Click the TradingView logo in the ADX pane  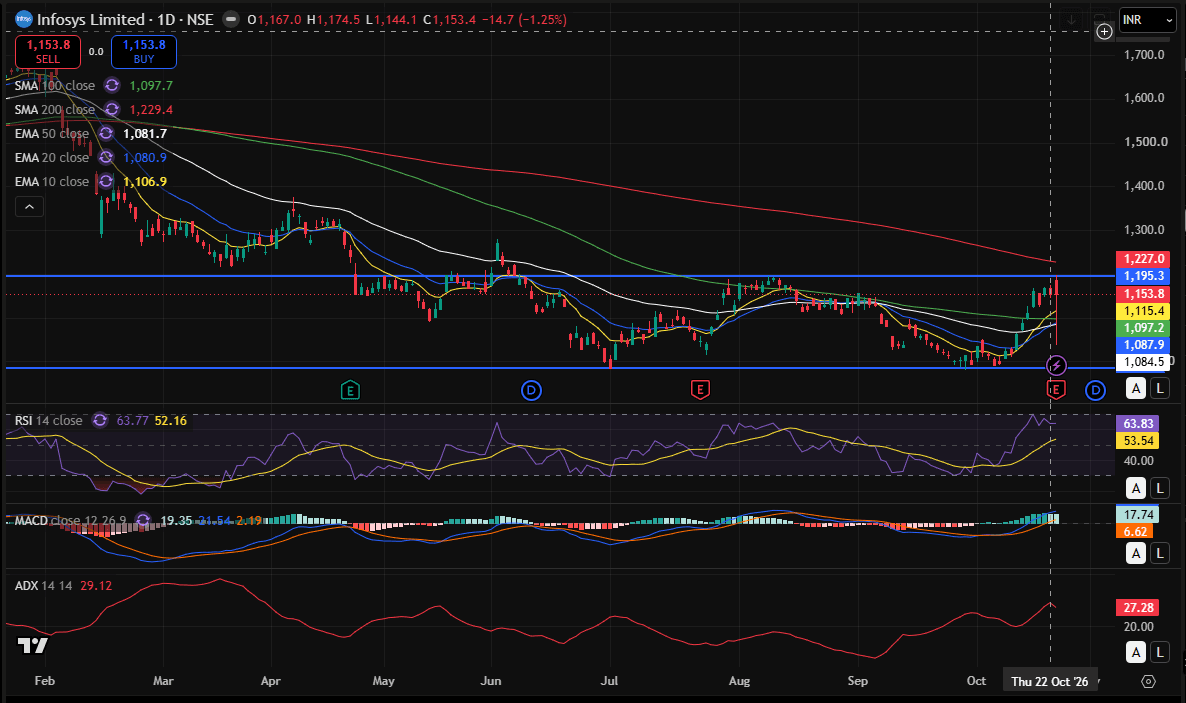pyautogui.click(x=33, y=645)
